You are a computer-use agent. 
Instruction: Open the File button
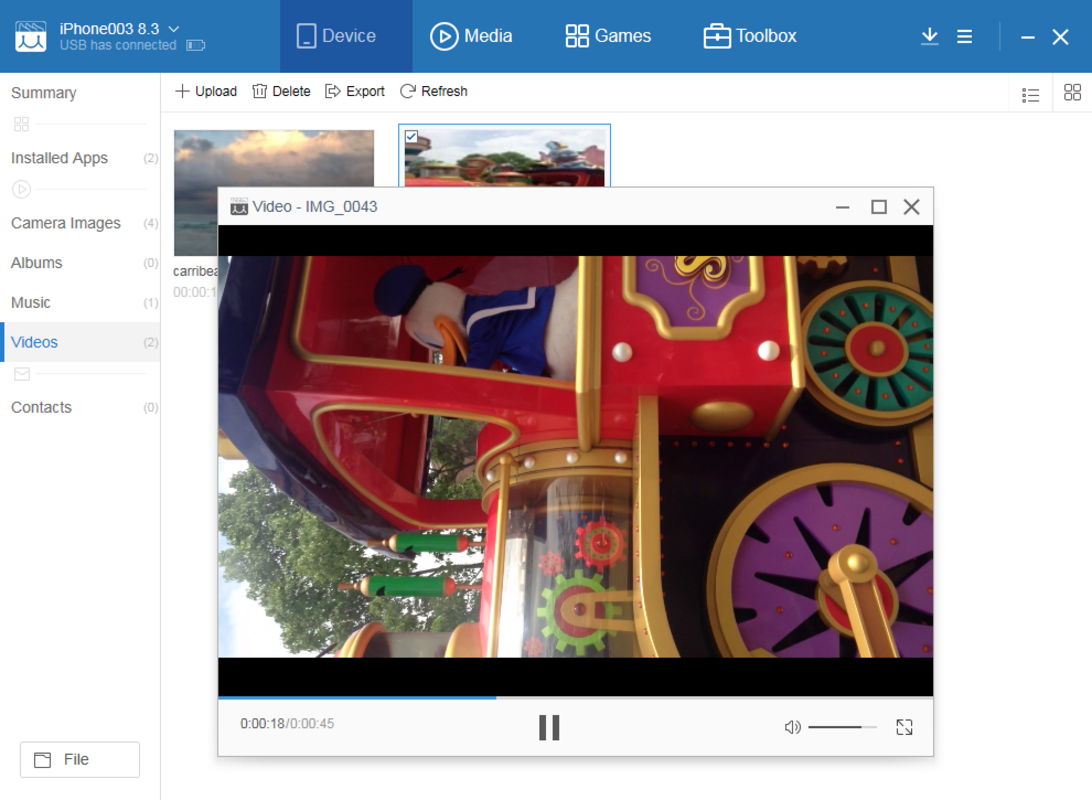click(x=80, y=760)
